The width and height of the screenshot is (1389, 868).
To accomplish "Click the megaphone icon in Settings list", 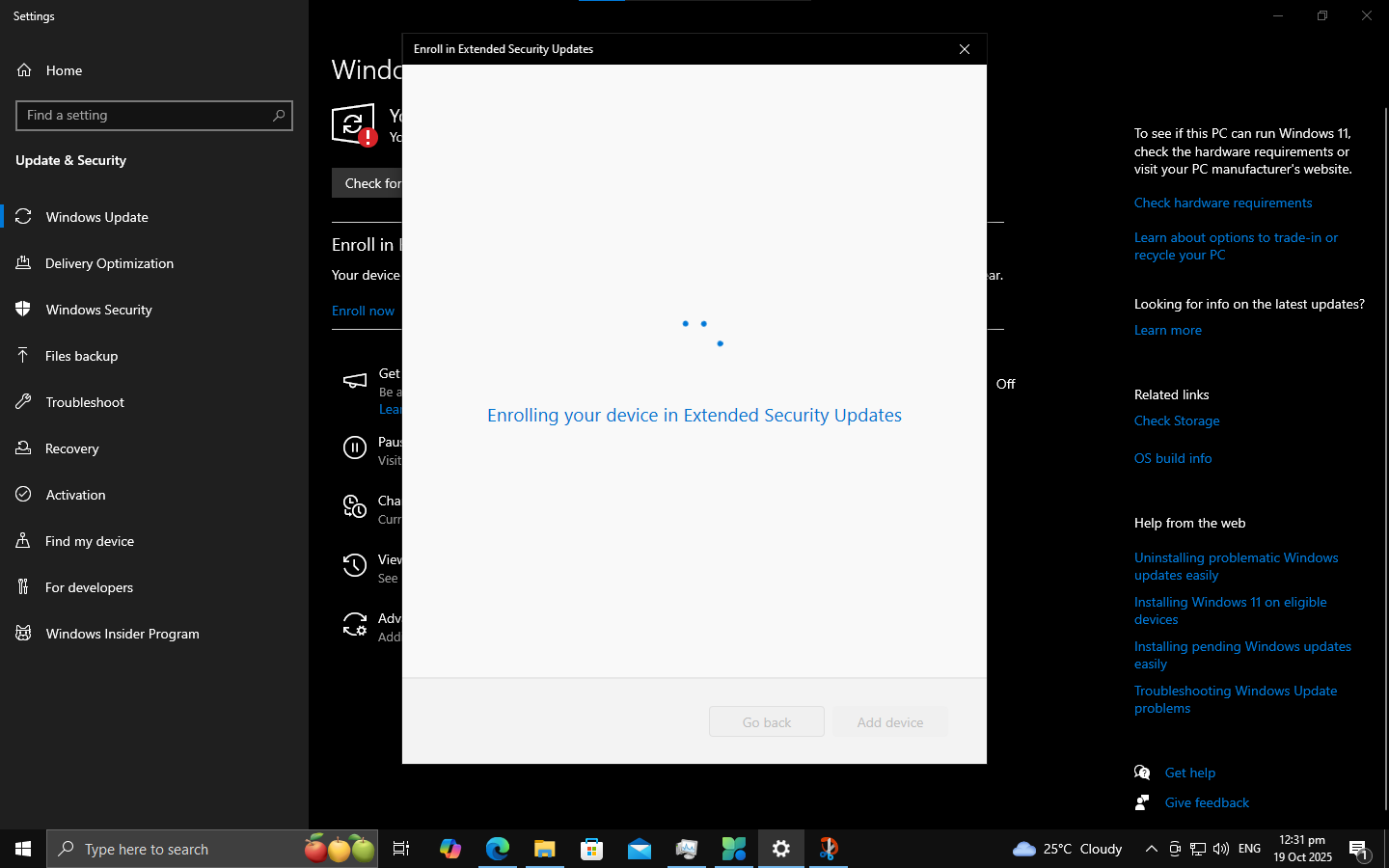I will click(x=355, y=381).
